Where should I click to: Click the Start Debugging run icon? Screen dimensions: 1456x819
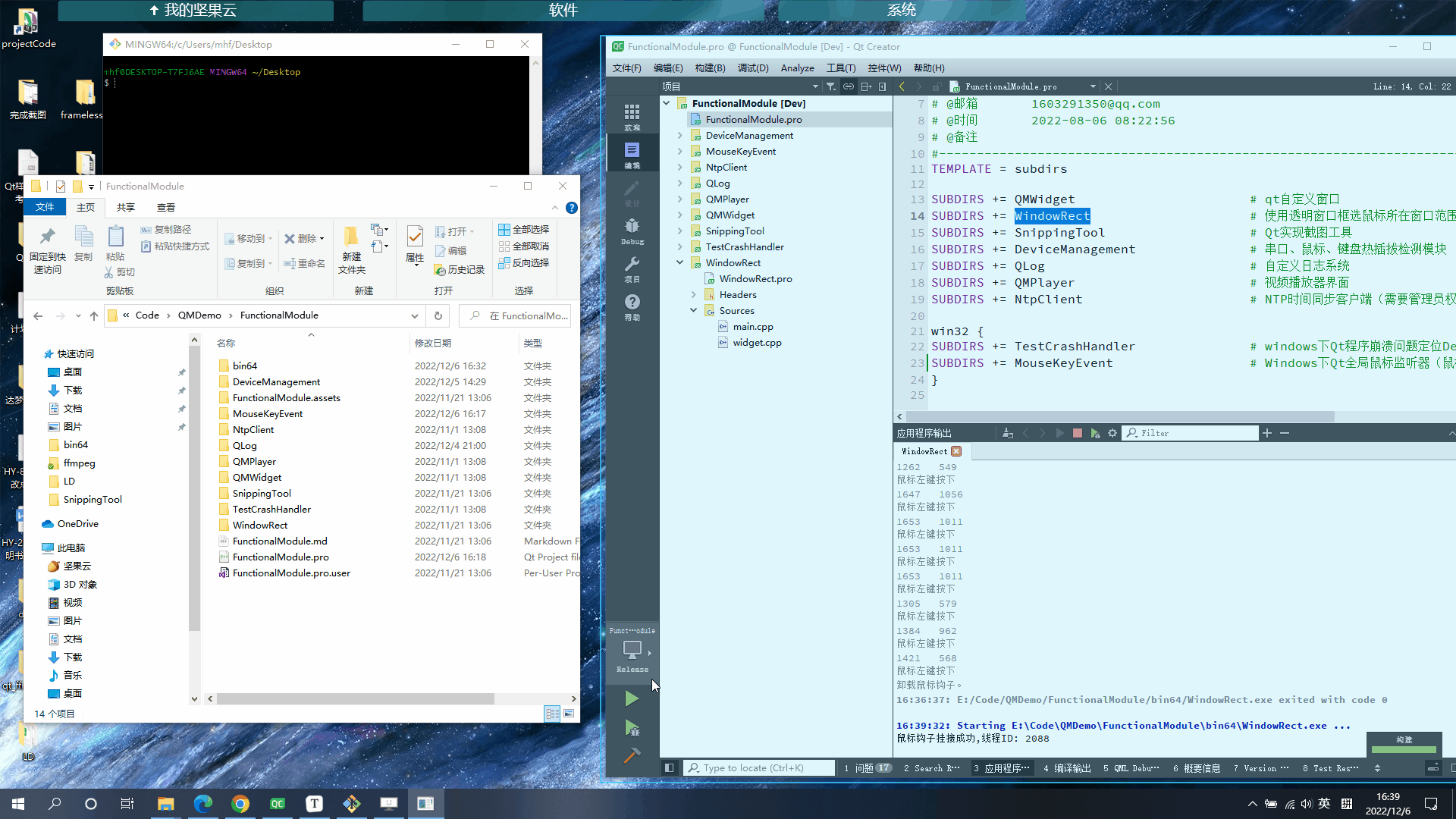pos(631,728)
